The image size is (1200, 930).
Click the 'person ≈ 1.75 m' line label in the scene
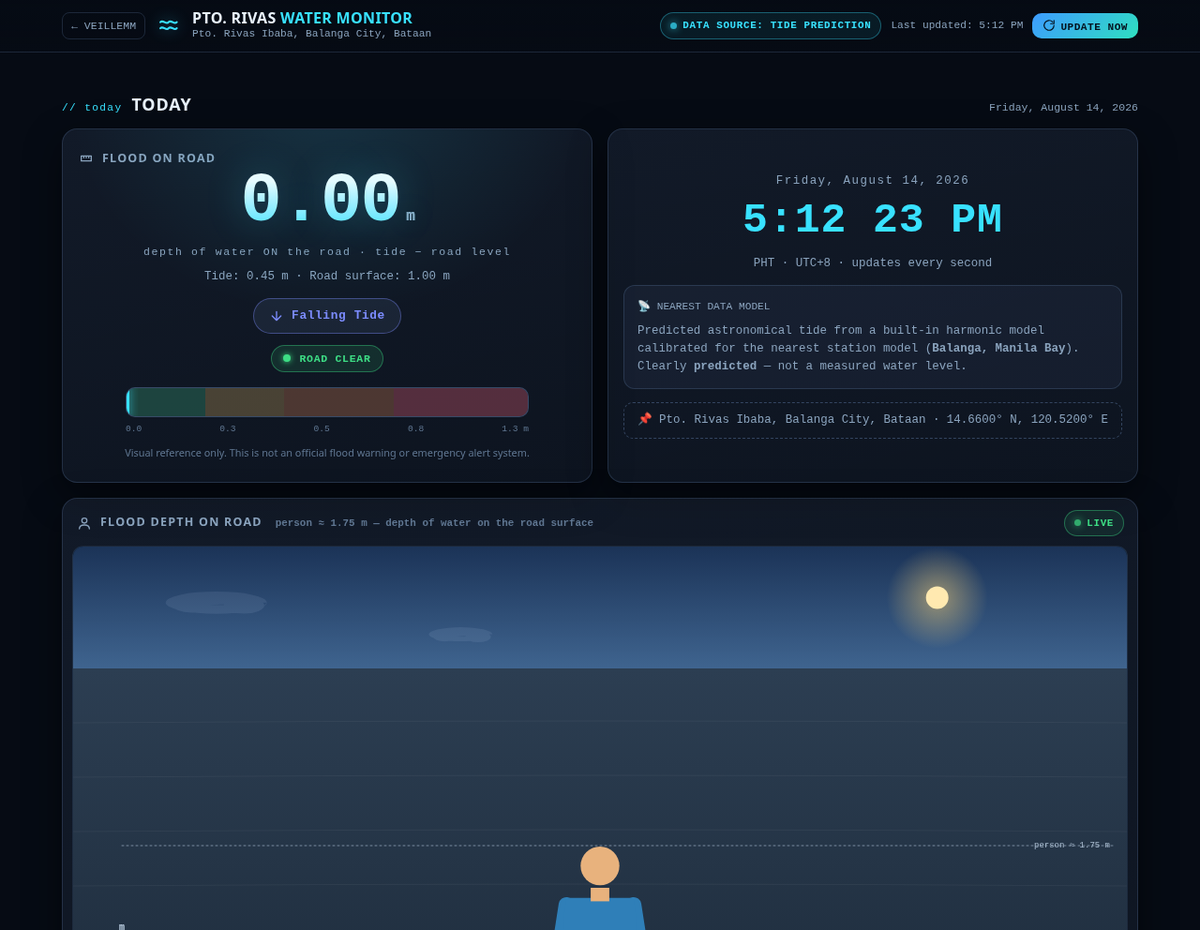pyautogui.click(x=1071, y=845)
